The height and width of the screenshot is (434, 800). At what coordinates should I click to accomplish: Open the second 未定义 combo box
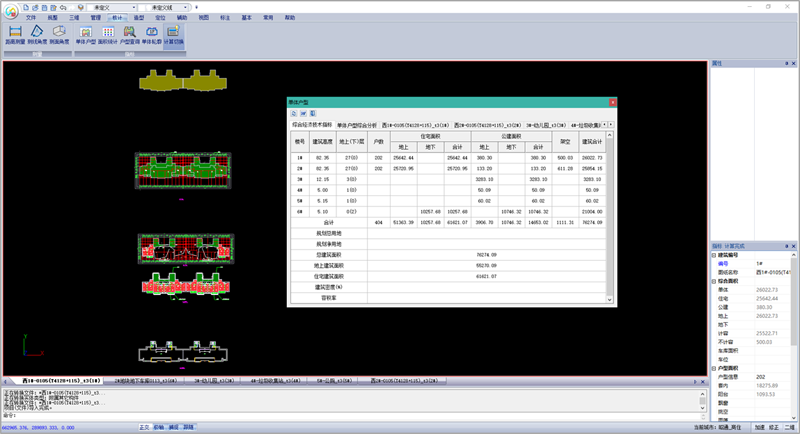coord(163,6)
